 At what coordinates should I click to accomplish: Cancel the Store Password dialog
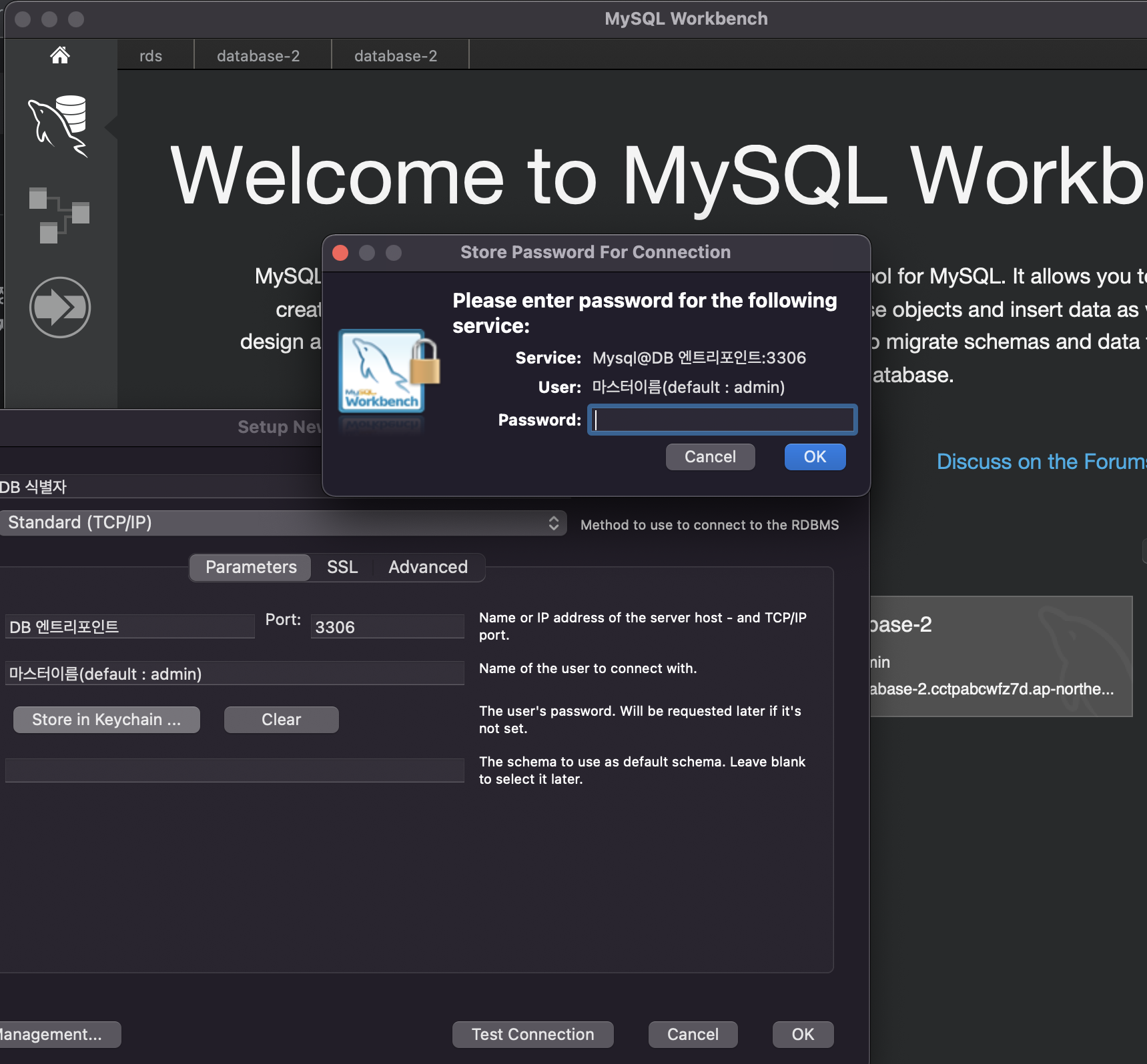pos(711,457)
